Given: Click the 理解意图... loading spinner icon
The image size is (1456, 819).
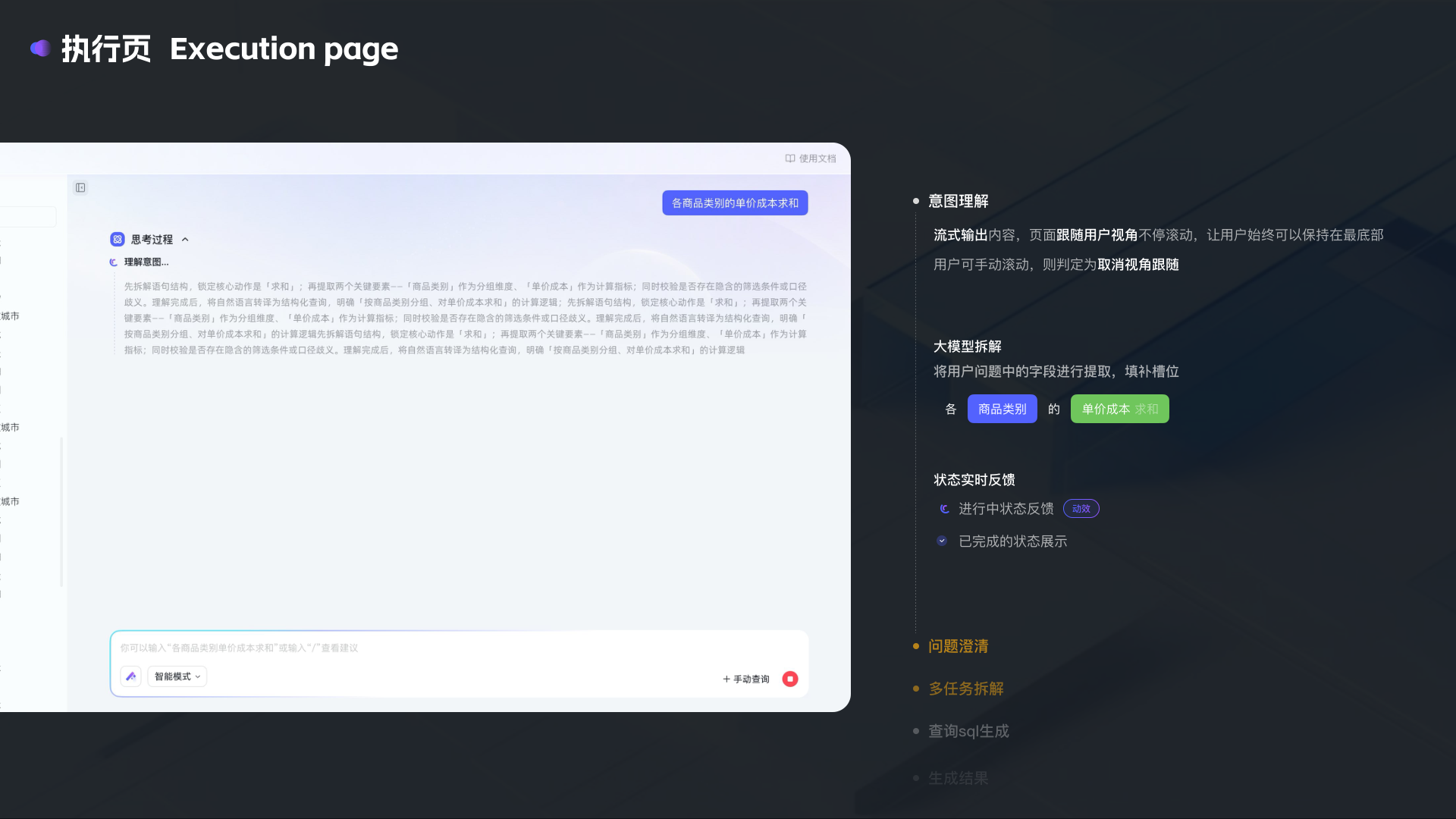Looking at the screenshot, I should (114, 262).
